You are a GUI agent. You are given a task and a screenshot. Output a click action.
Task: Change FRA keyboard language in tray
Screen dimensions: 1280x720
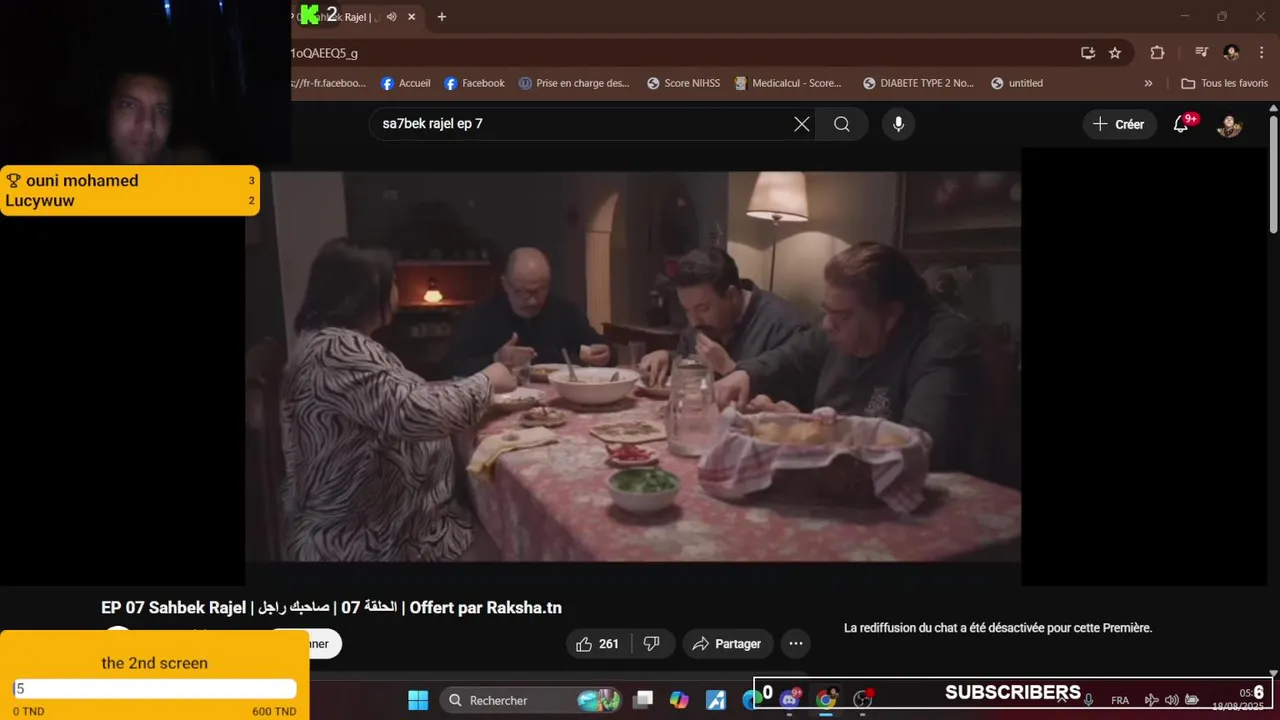1120,700
